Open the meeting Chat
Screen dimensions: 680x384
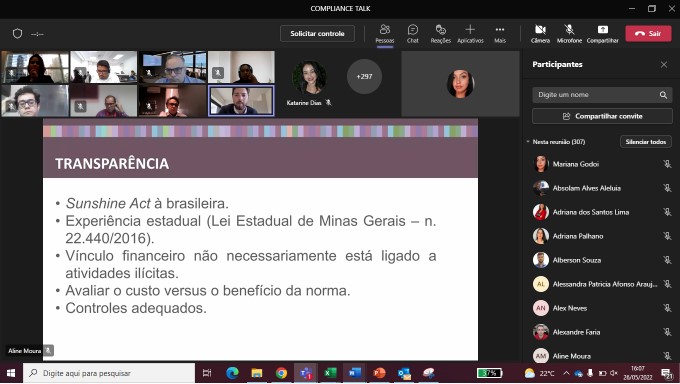pos(413,34)
